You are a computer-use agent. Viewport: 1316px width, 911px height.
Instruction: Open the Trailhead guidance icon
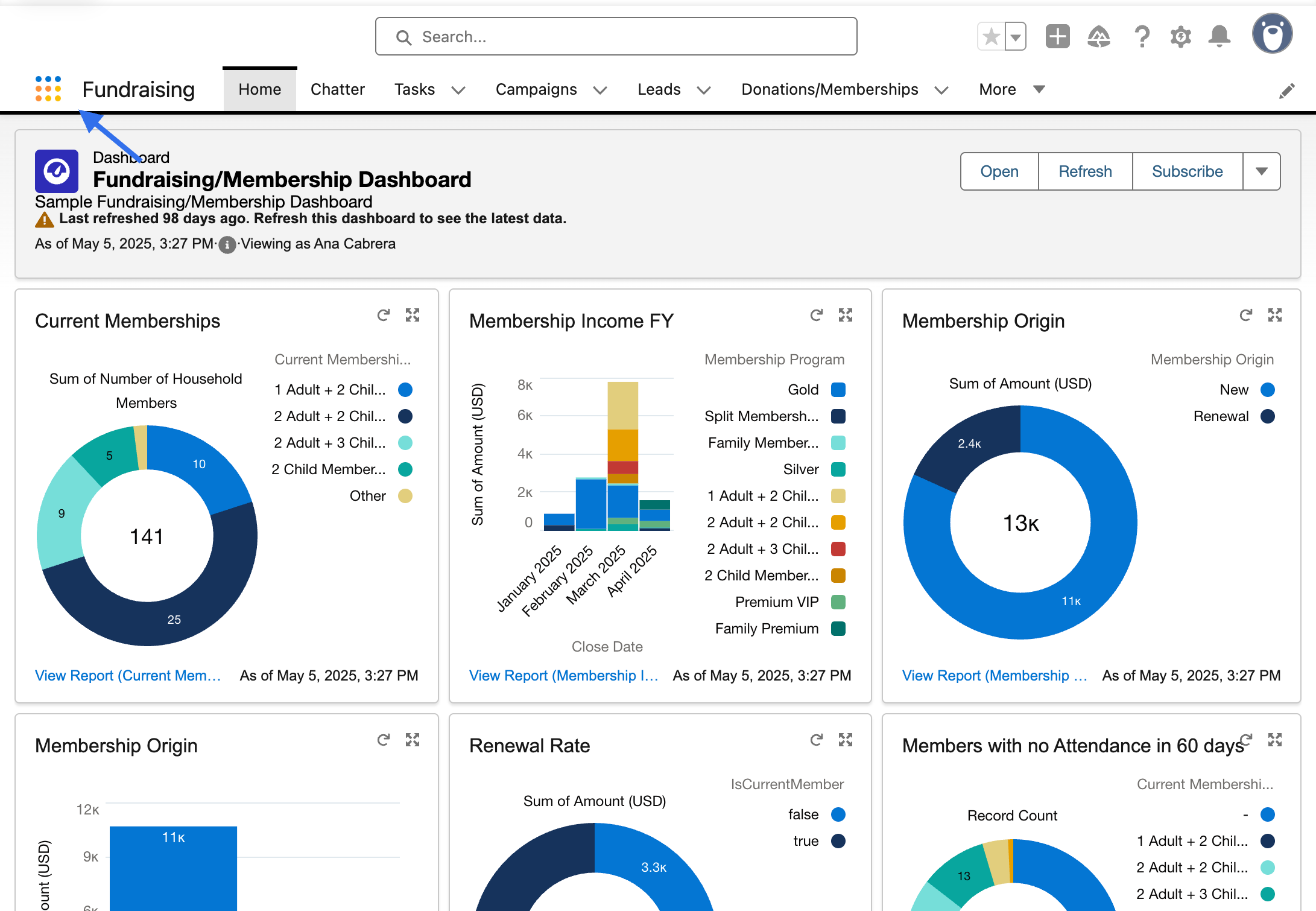pyautogui.click(x=1099, y=37)
